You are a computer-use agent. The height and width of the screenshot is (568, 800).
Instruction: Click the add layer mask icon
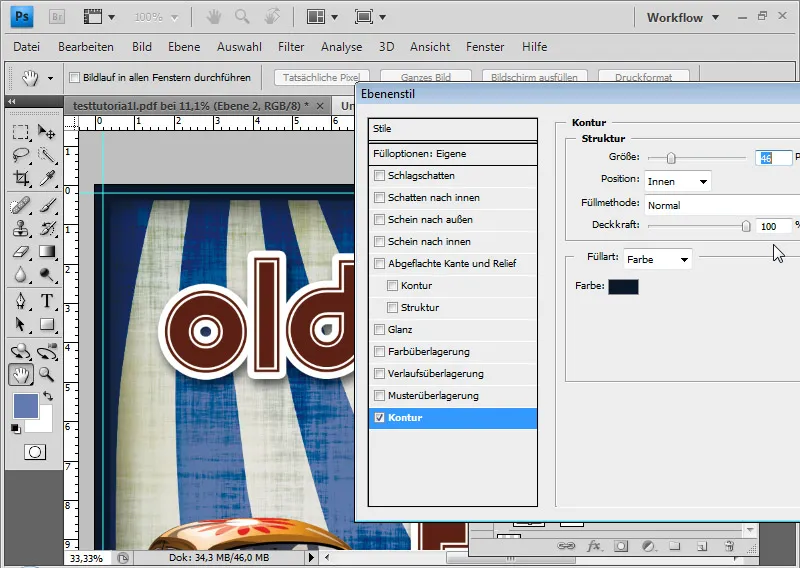click(x=621, y=546)
